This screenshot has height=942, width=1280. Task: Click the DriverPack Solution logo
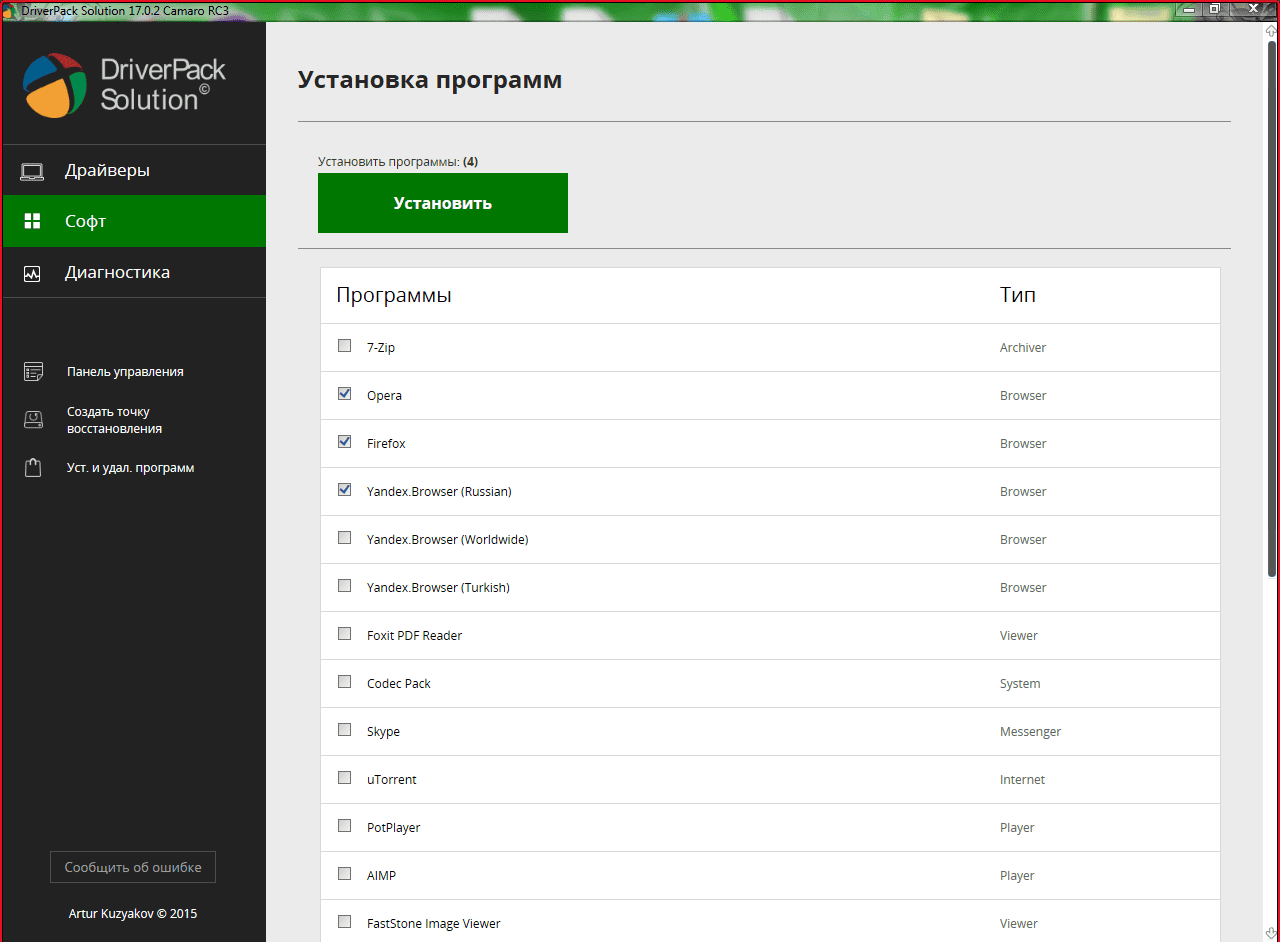coord(125,84)
